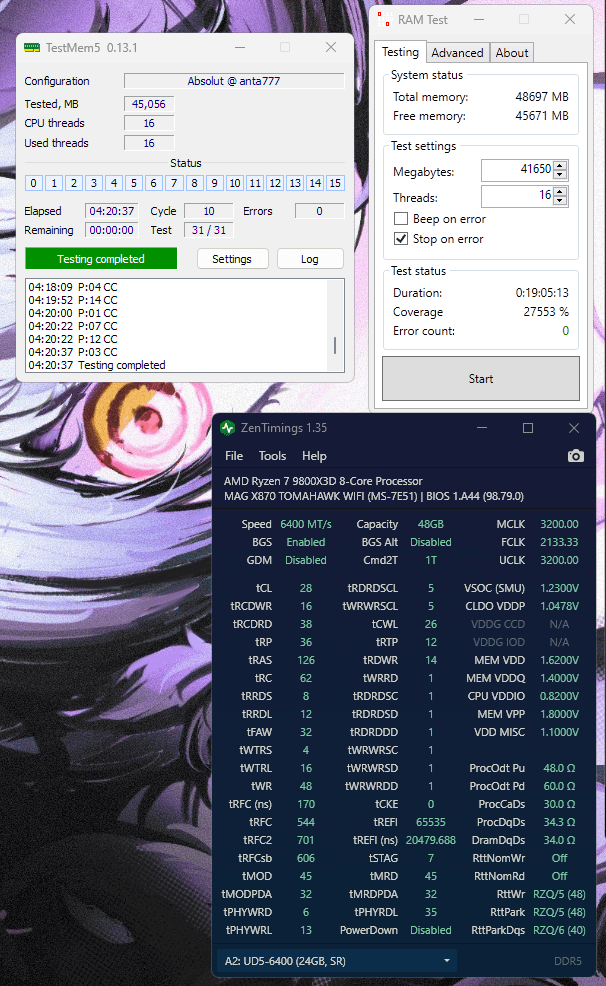Click the Tested MB value 45,056
This screenshot has height=986, width=606.
[149, 104]
